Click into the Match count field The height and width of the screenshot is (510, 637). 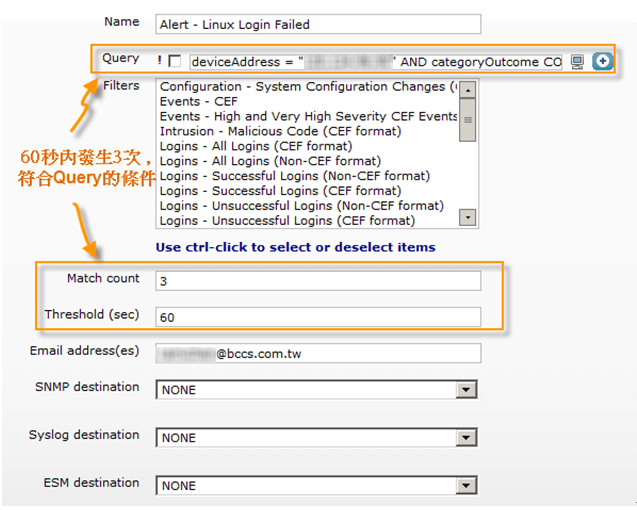(x=318, y=282)
